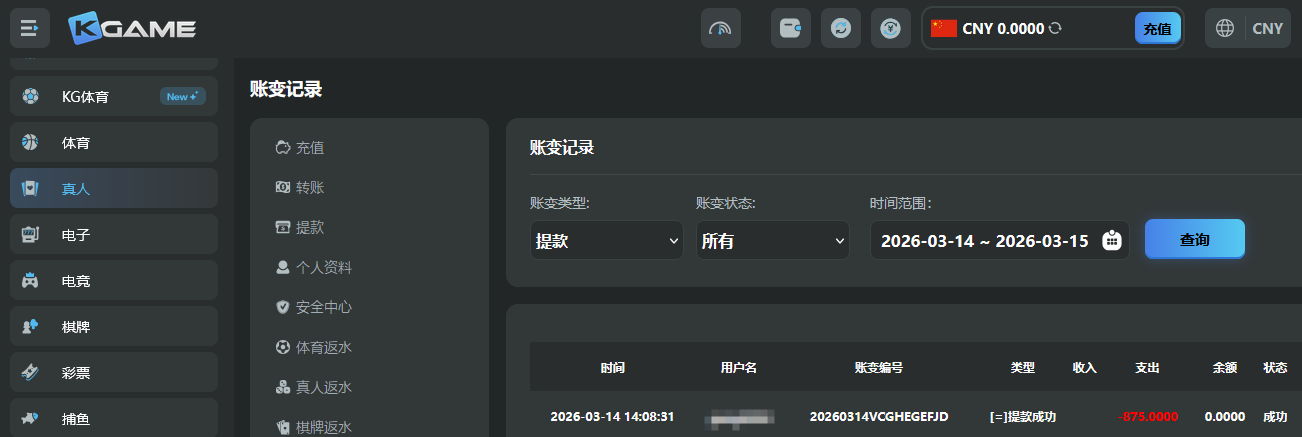
Task: Open the CNY currency selector at top right
Action: [x=1267, y=28]
